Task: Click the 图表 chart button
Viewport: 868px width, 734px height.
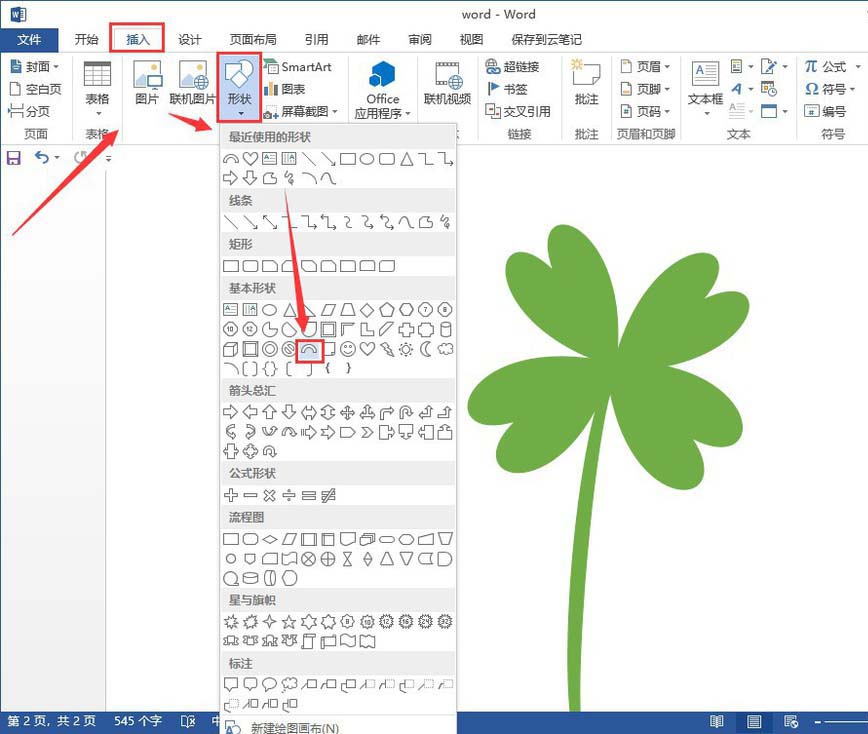Action: [x=285, y=89]
